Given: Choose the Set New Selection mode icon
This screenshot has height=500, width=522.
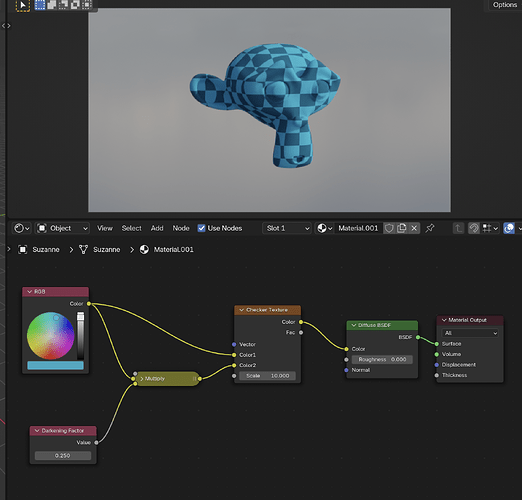Looking at the screenshot, I should click(x=40, y=5).
